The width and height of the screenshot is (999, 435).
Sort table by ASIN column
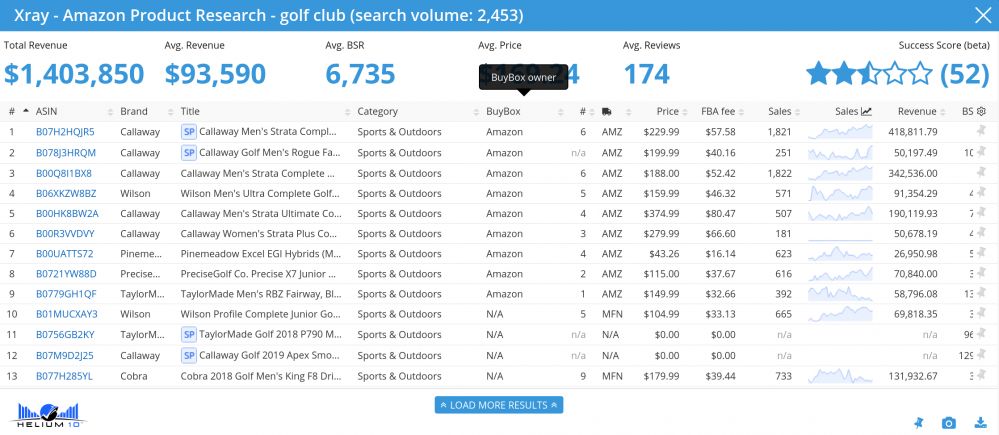(47, 111)
